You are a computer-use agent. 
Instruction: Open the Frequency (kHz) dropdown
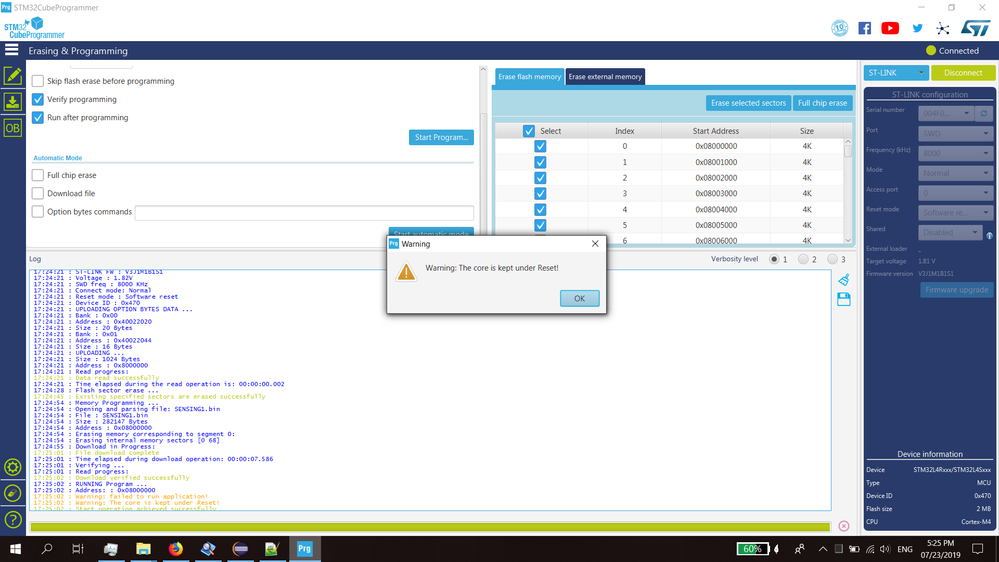click(955, 153)
